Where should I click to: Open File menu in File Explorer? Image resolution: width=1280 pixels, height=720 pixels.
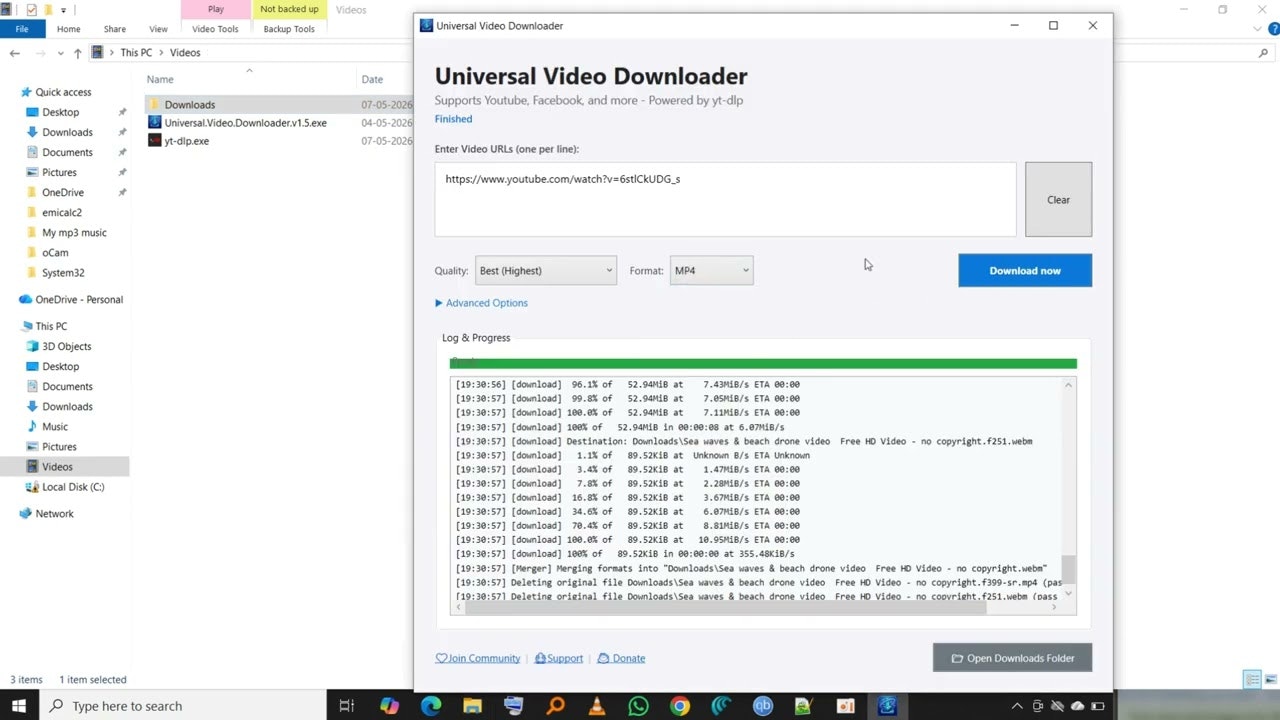(21, 29)
